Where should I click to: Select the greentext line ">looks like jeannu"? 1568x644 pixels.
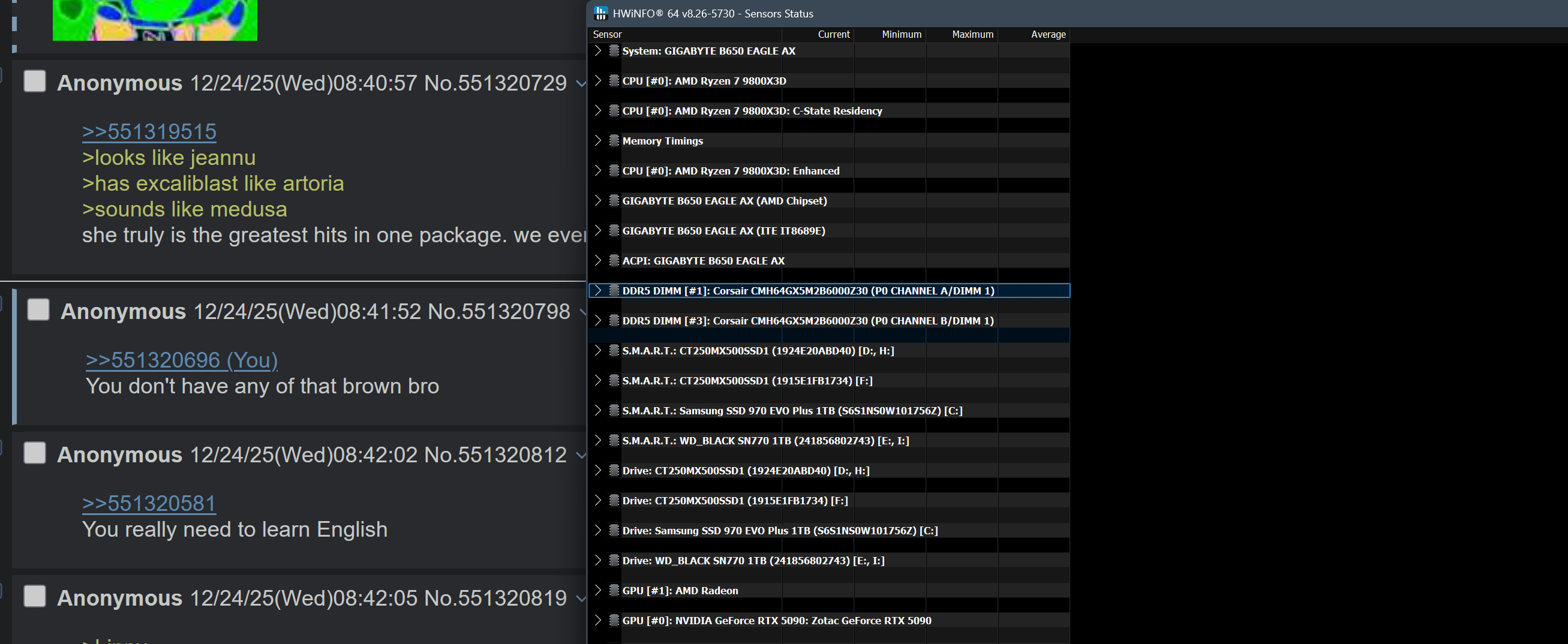169,158
